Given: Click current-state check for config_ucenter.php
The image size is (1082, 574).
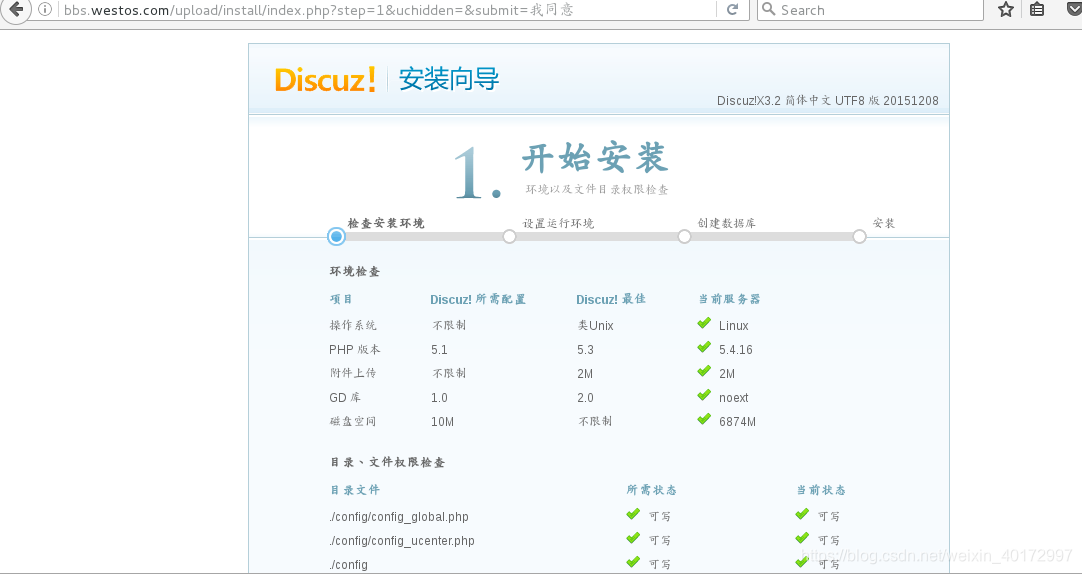Looking at the screenshot, I should click(x=802, y=539).
